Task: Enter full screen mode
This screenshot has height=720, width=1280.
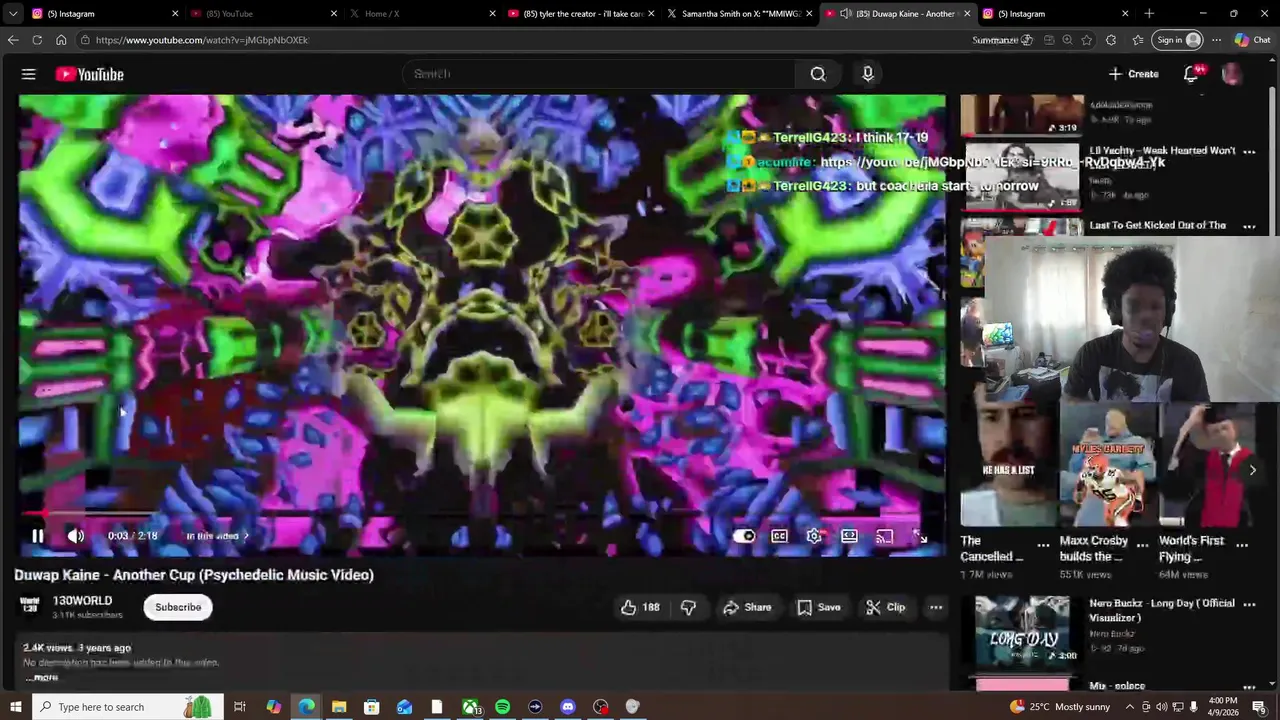Action: 920,536
